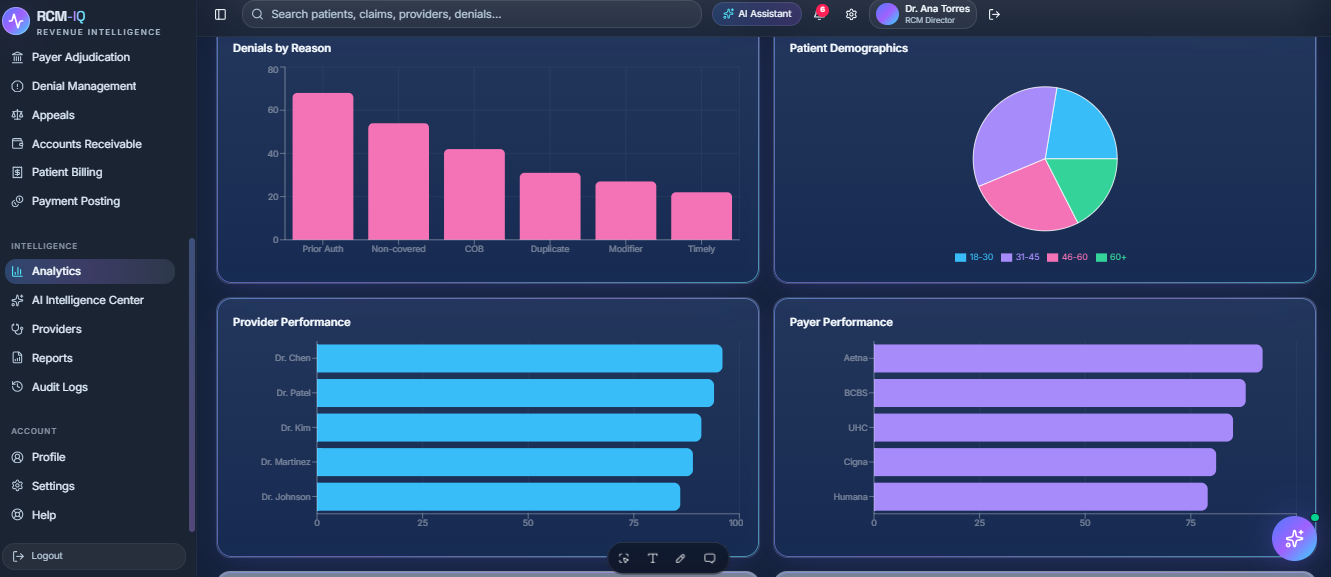This screenshot has height=577, width=1331.
Task: Open the Dr. Ana Torres user menu
Action: click(923, 14)
